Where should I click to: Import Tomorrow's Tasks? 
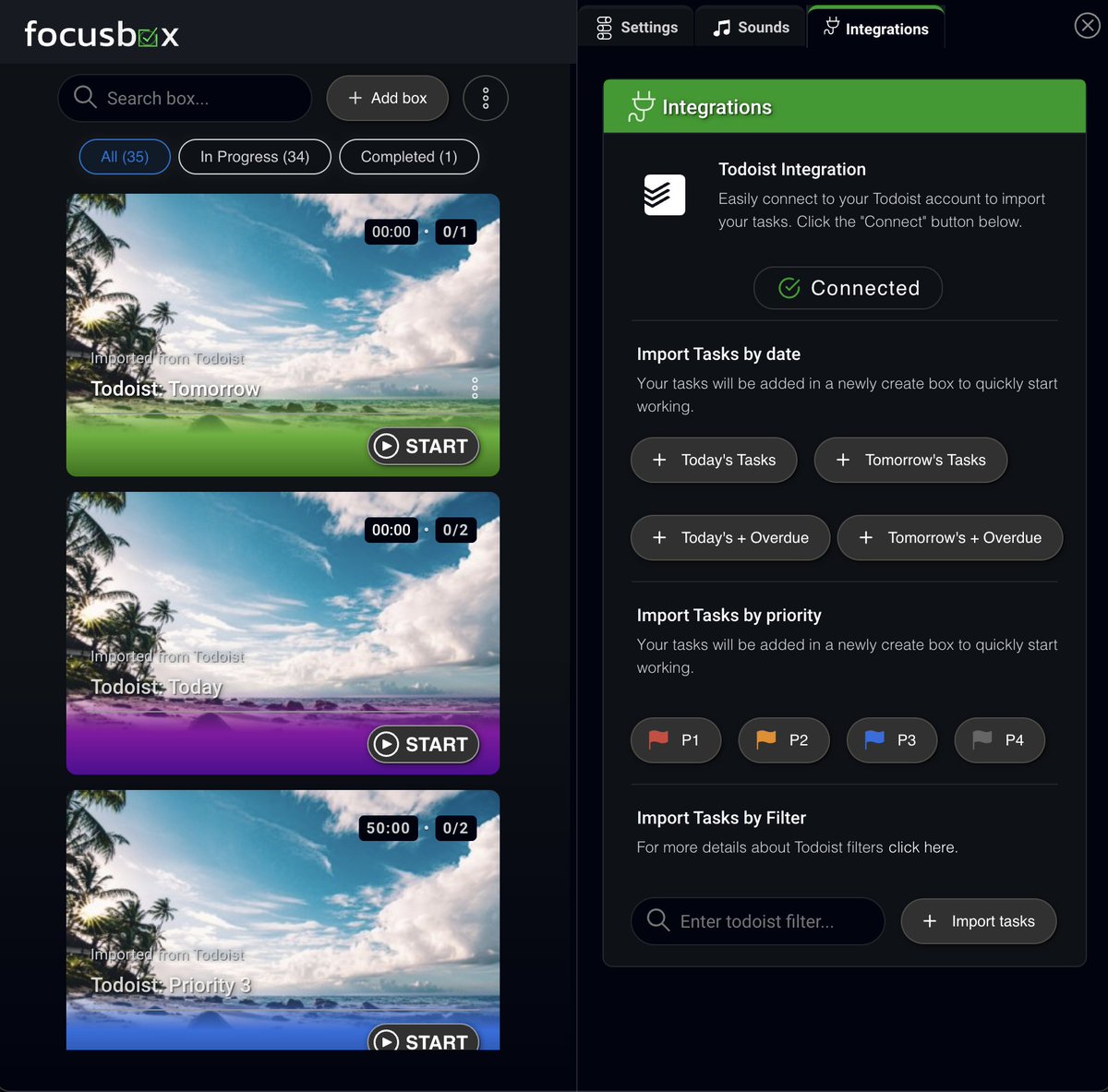[x=910, y=460]
